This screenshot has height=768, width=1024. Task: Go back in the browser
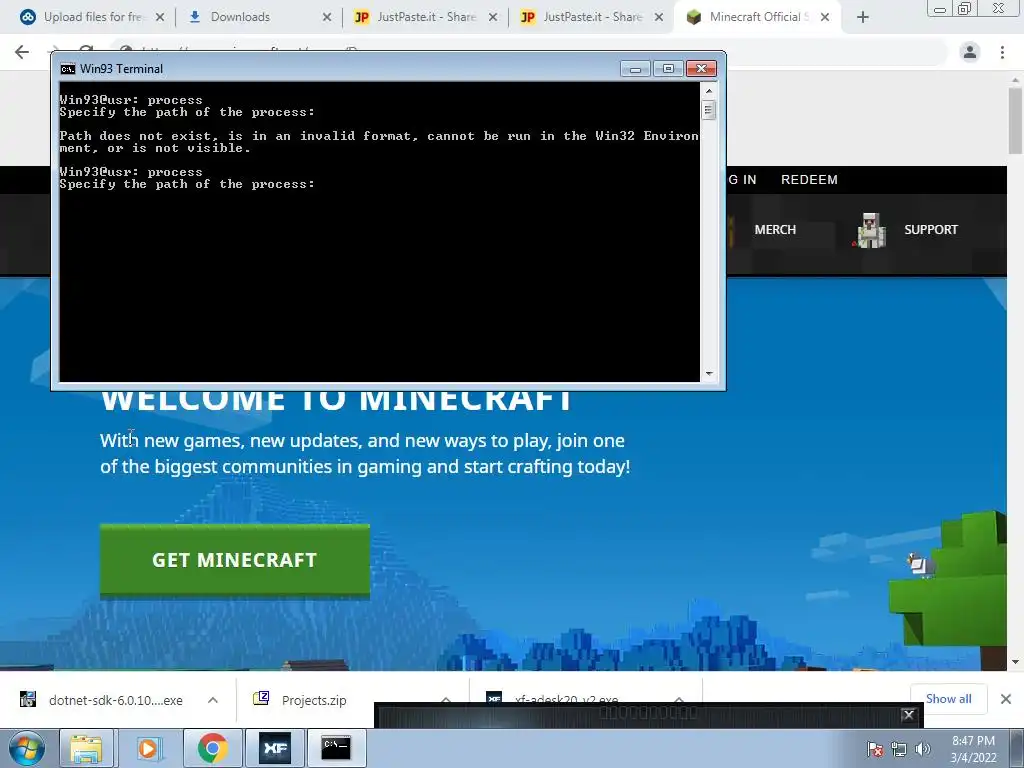coord(22,52)
